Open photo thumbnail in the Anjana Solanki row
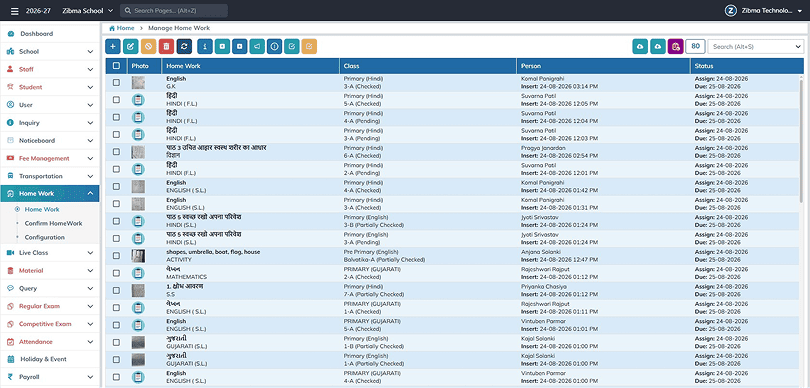Viewport: 810px width, 388px height. point(138,256)
